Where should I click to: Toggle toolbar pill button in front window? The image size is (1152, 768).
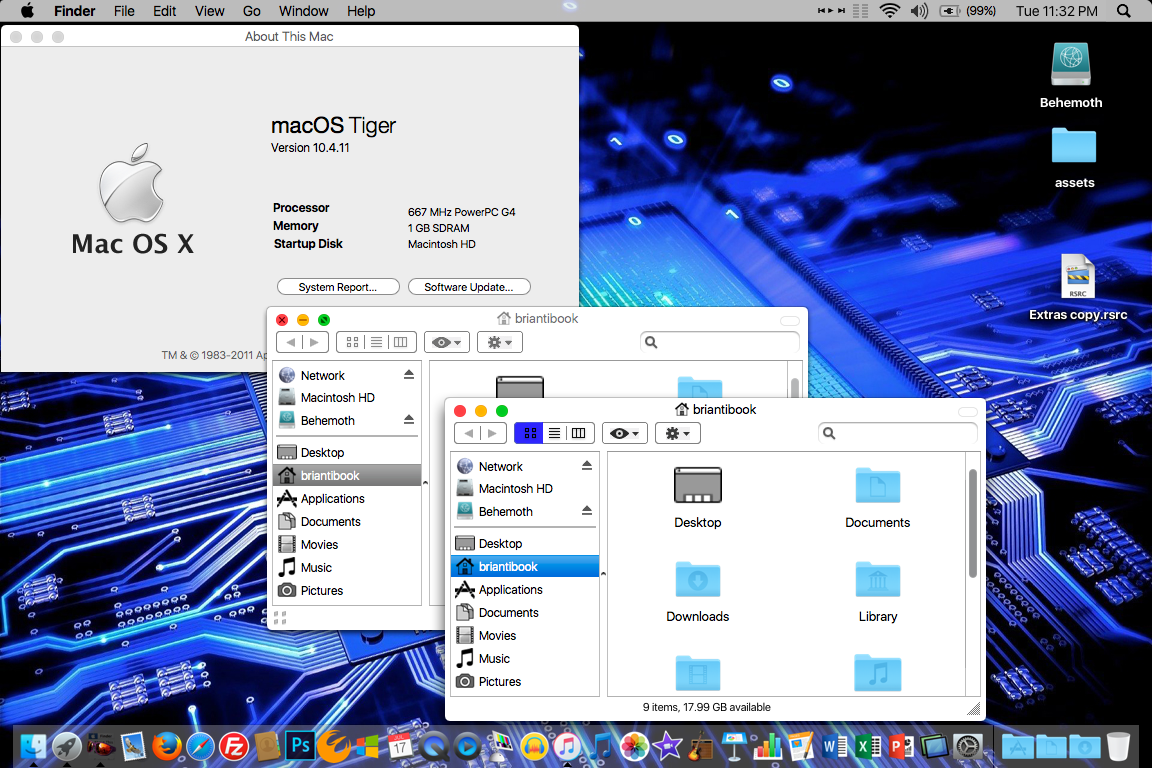click(x=968, y=412)
